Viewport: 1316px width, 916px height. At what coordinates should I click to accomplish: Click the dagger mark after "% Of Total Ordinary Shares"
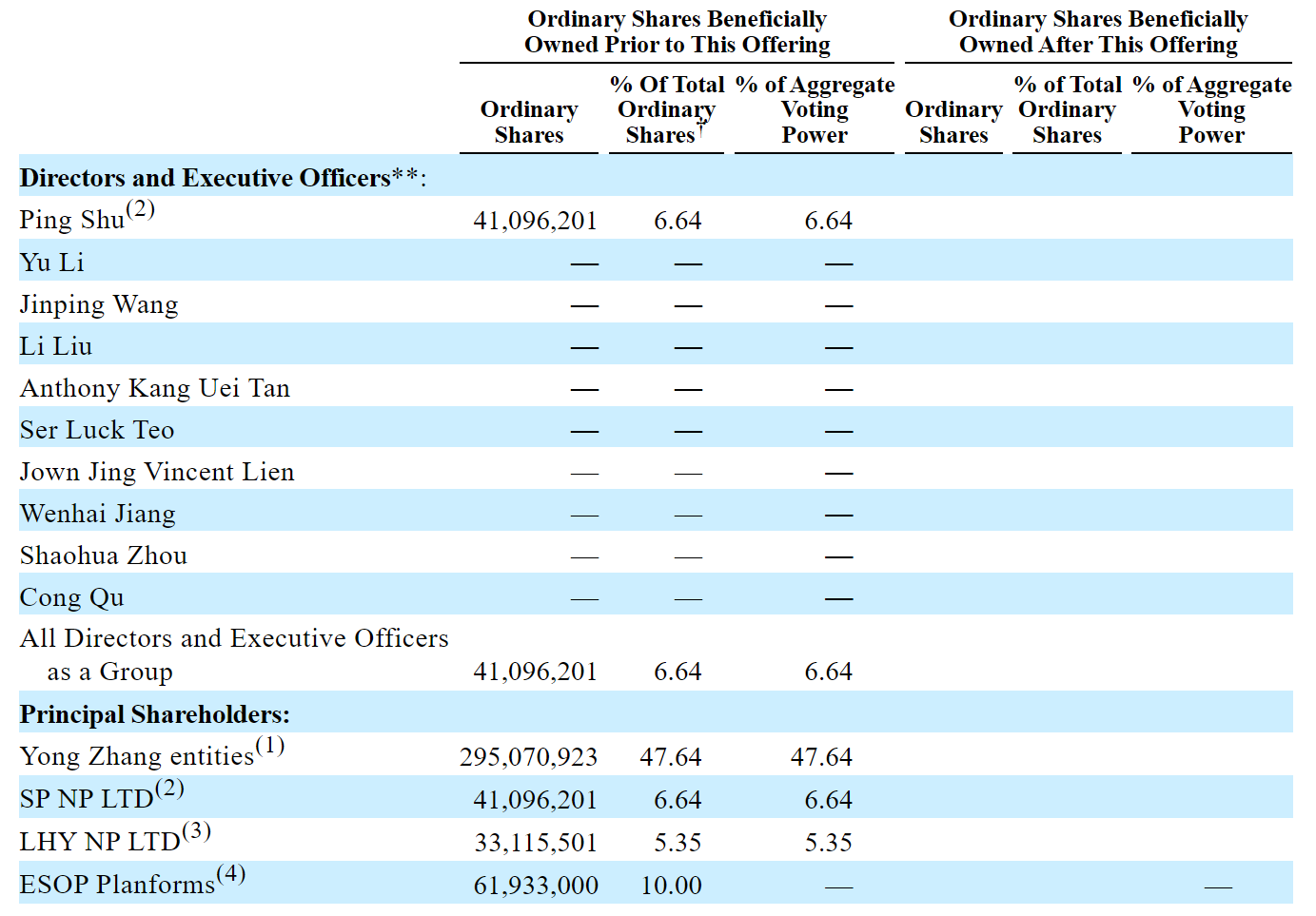[701, 127]
